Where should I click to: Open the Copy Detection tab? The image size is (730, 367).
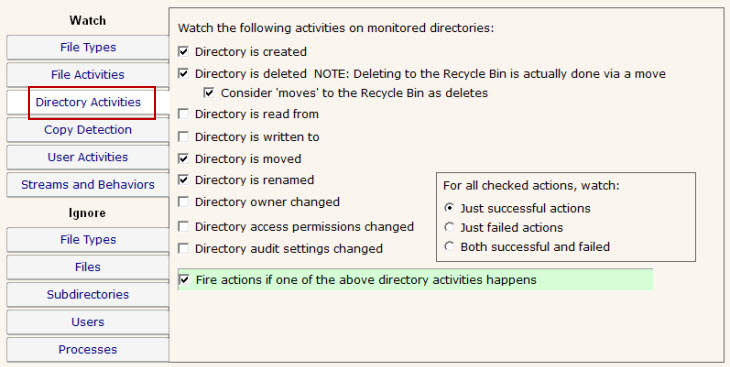point(88,130)
